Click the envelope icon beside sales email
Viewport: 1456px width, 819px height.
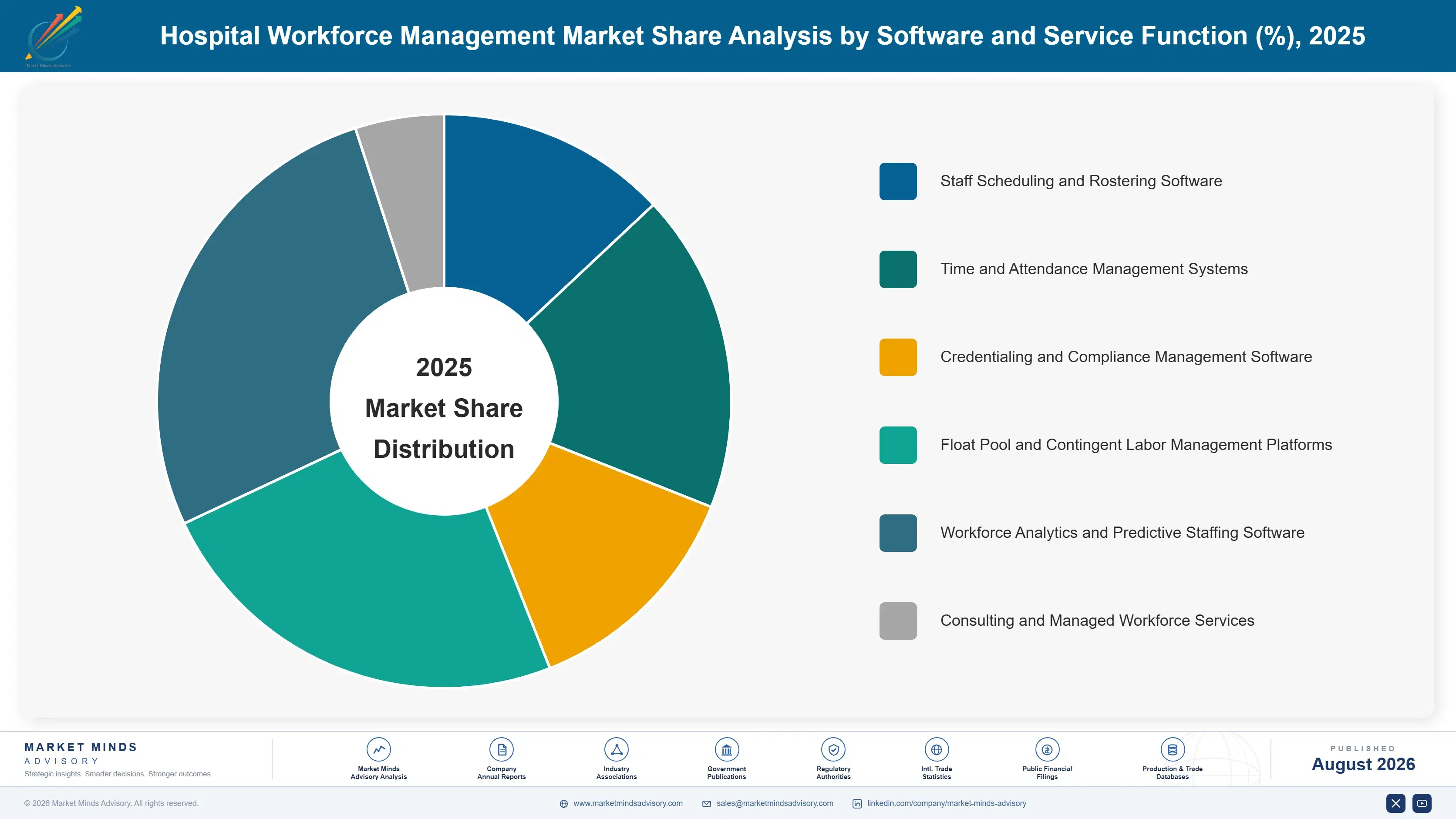tap(707, 804)
